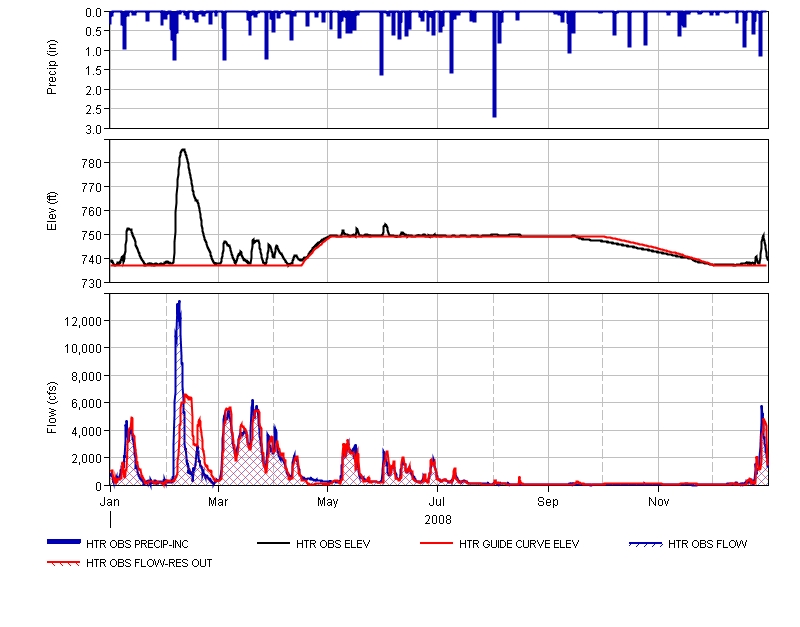Click the Flow (cfs) axis title

tap(52, 408)
